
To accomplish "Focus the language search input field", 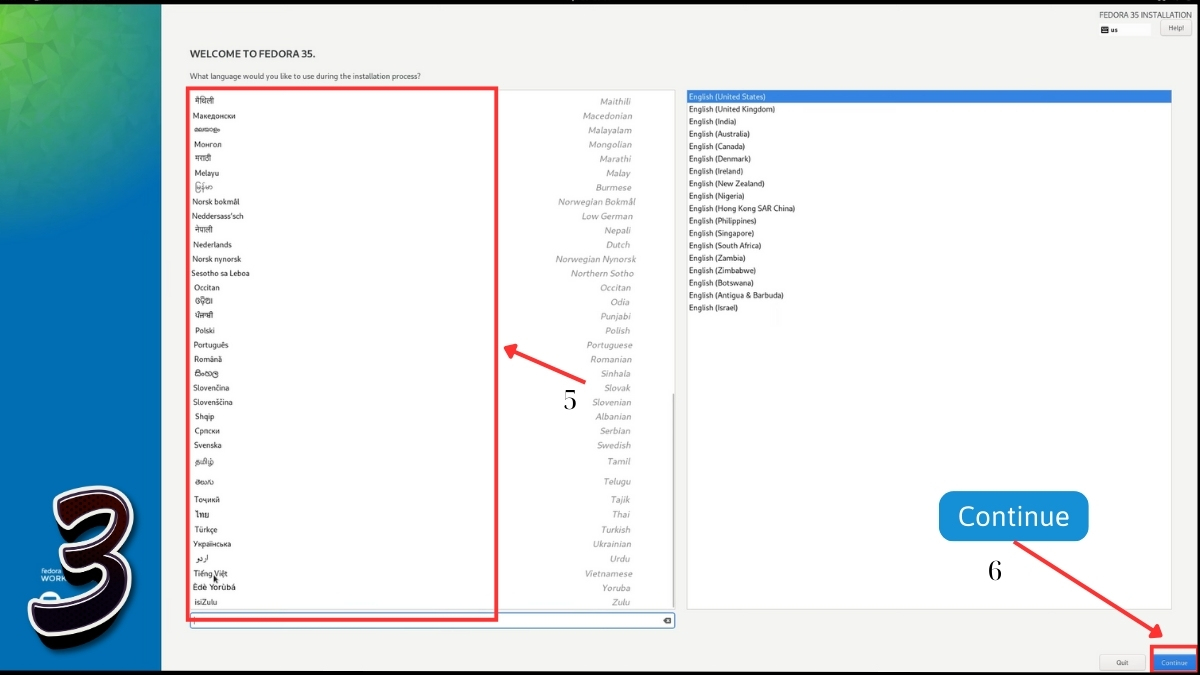I will coord(432,621).
